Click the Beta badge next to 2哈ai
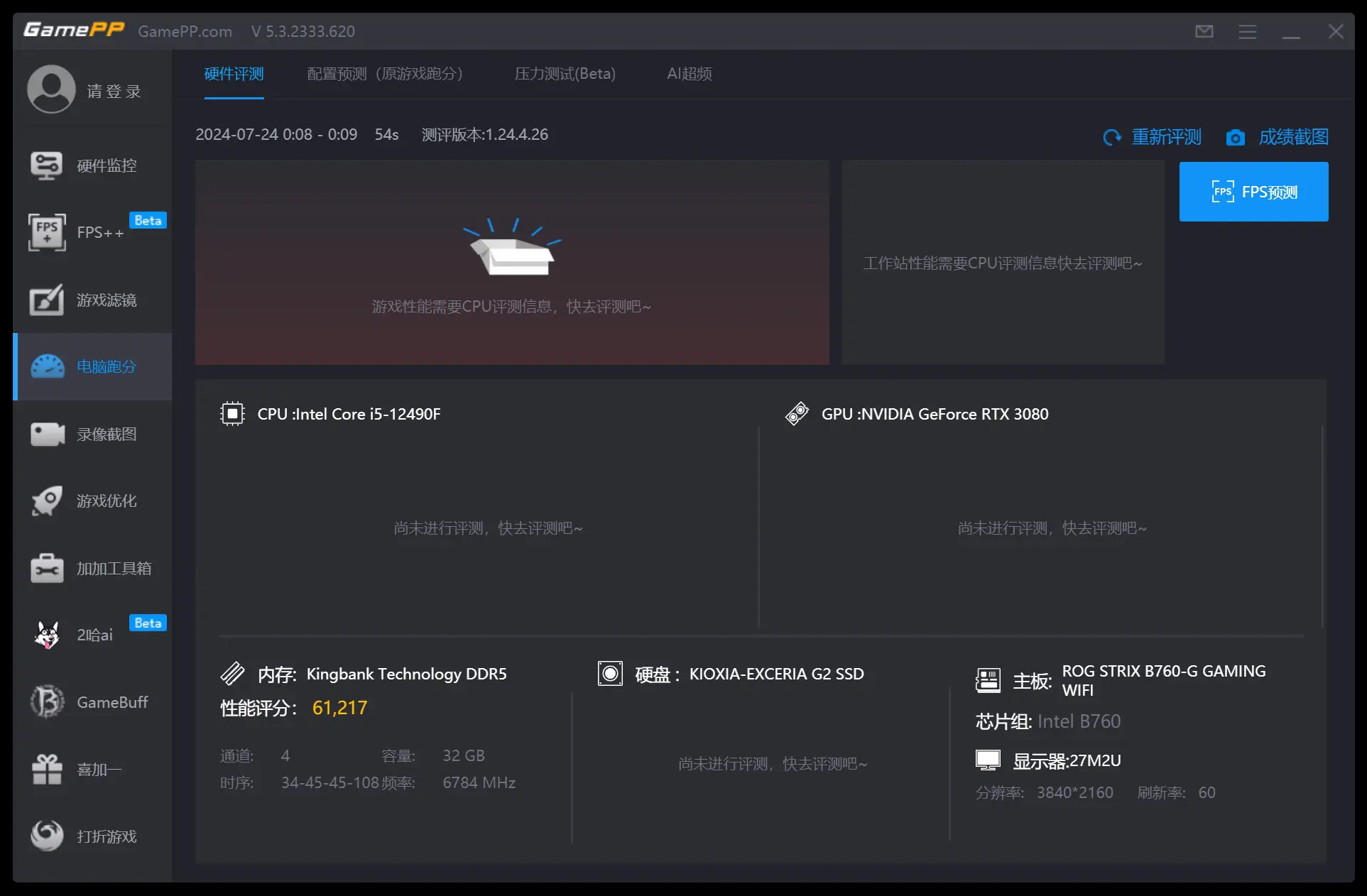1367x896 pixels. point(148,623)
